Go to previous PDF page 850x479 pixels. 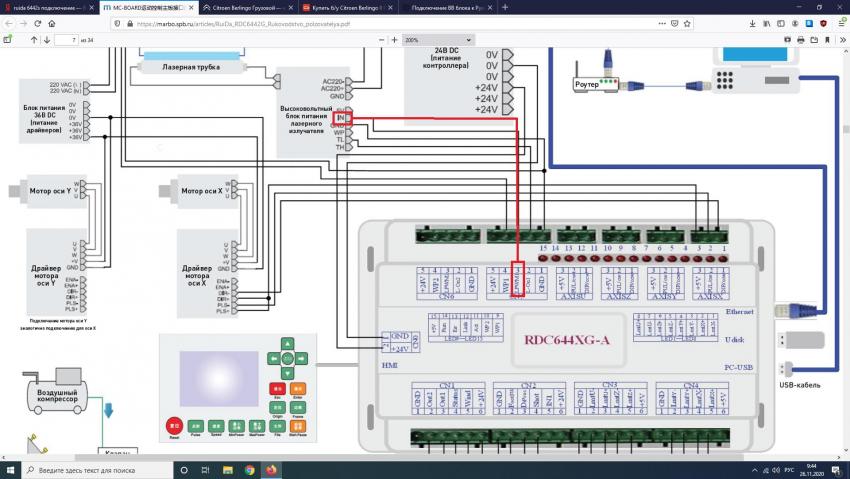pyautogui.click(x=33, y=39)
